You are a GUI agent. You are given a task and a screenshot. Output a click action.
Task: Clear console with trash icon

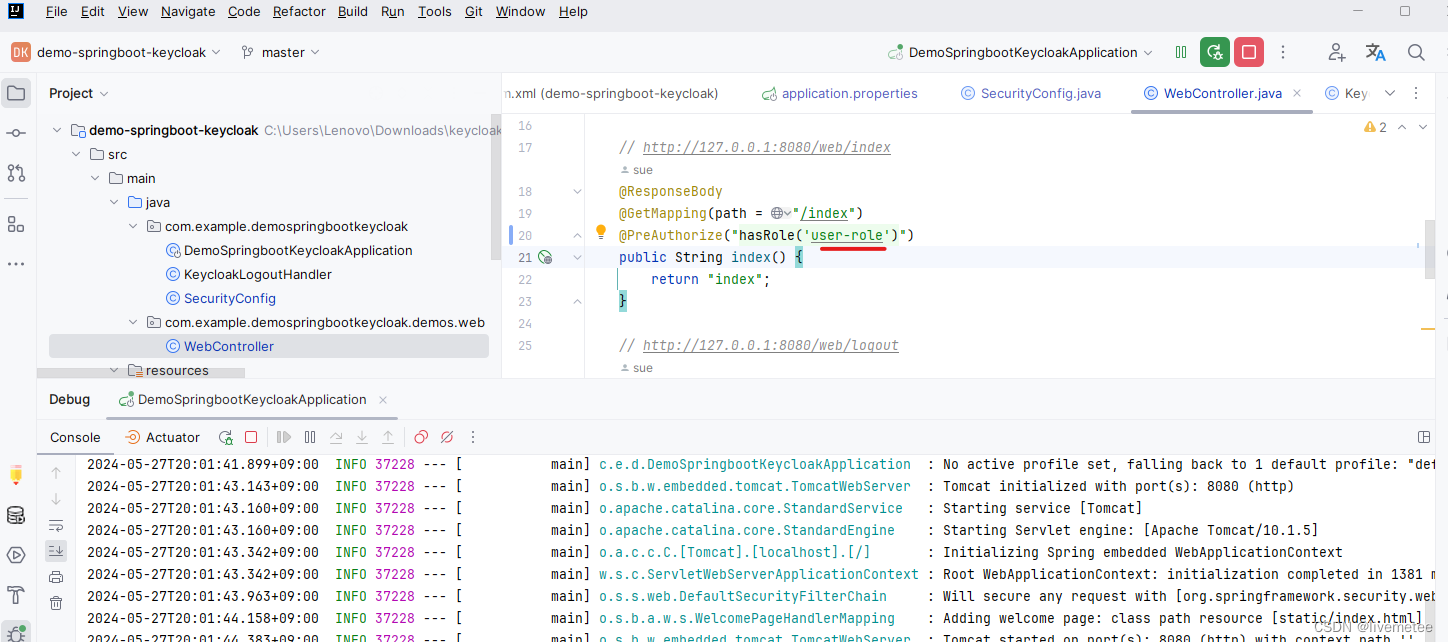click(56, 602)
